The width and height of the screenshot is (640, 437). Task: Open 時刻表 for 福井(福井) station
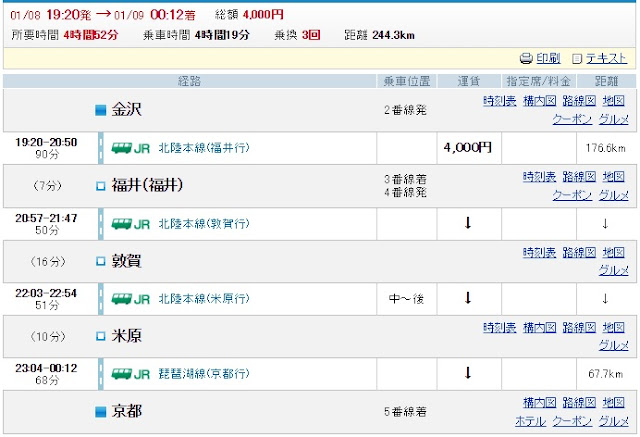point(539,177)
